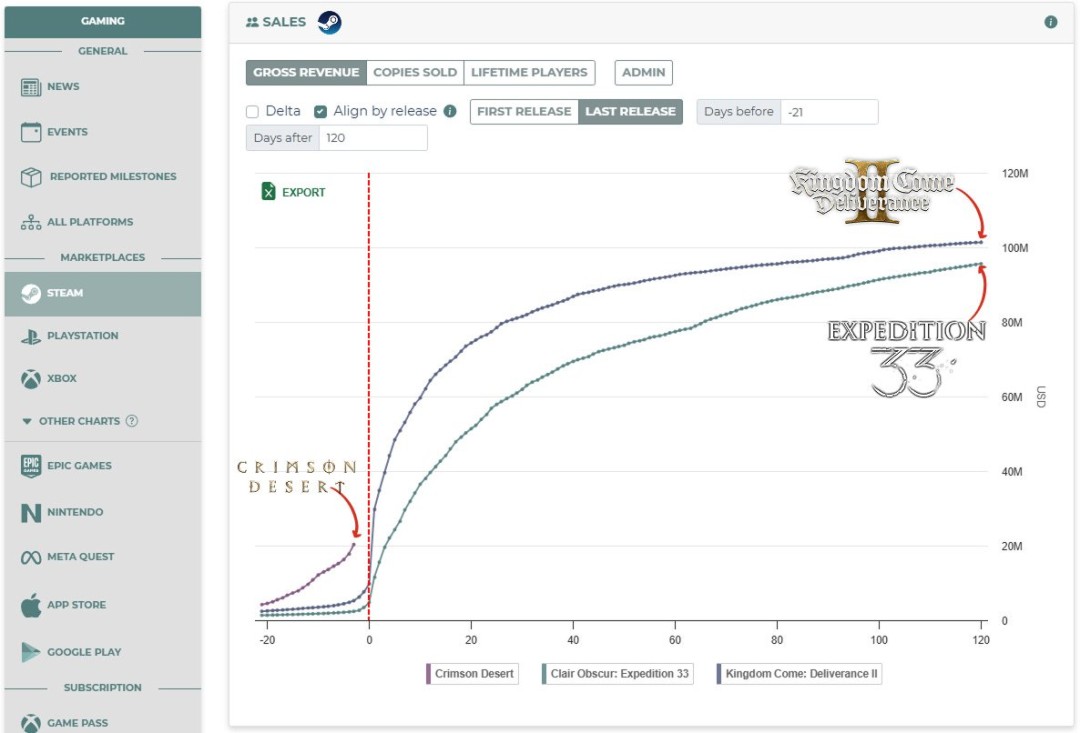The image size is (1080, 733).
Task: Uncheck the Align by release checkbox
Action: pyautogui.click(x=321, y=112)
